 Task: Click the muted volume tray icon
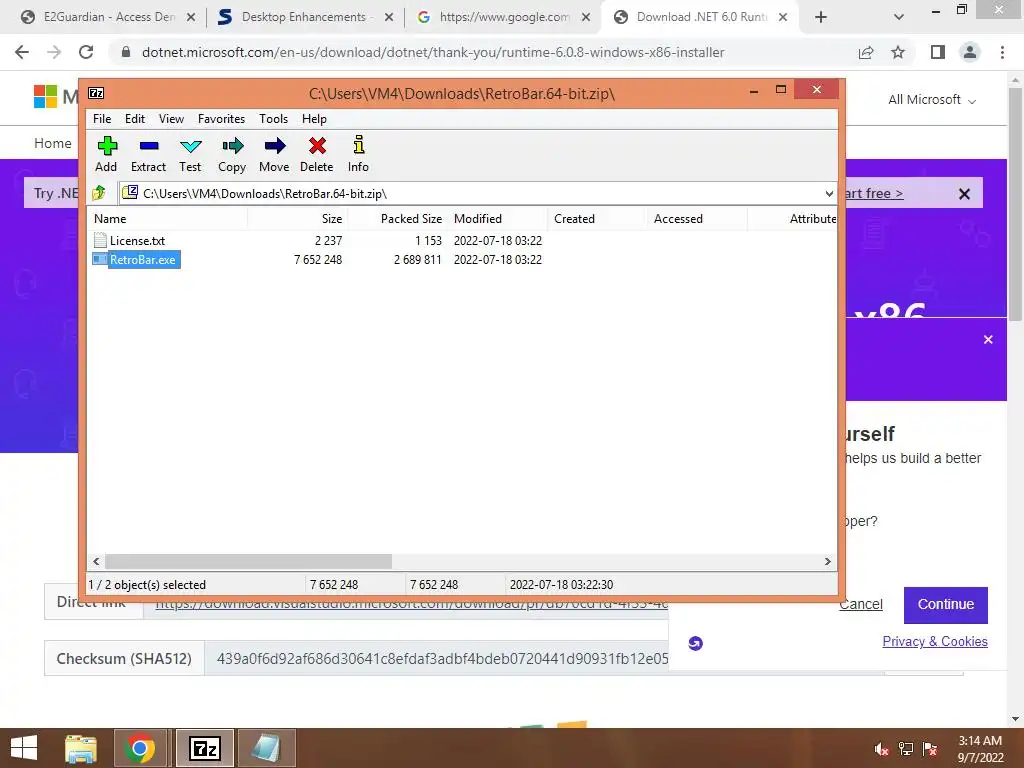881,748
